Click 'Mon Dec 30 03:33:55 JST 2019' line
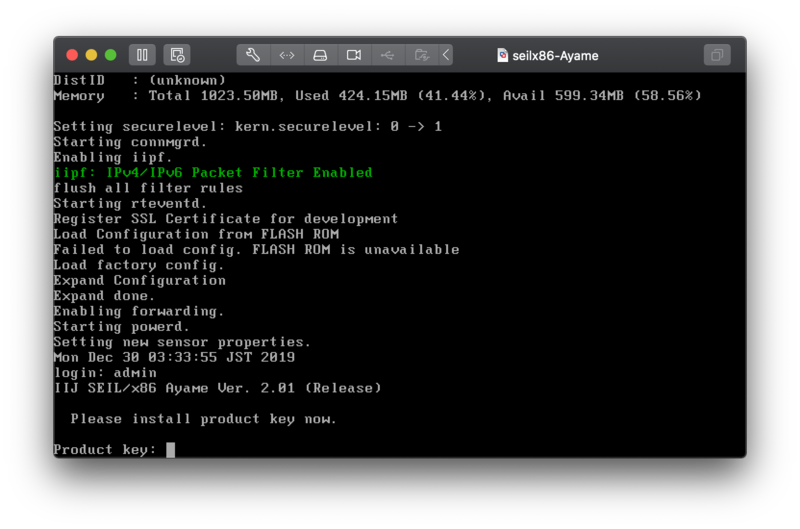 tap(174, 357)
